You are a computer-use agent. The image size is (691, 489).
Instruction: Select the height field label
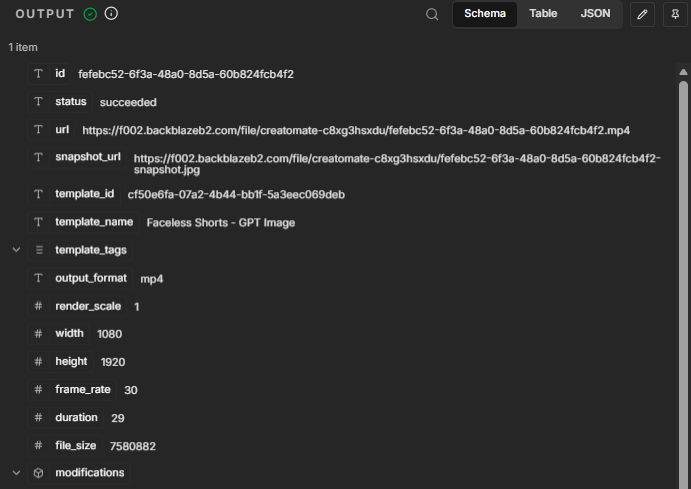pos(71,362)
